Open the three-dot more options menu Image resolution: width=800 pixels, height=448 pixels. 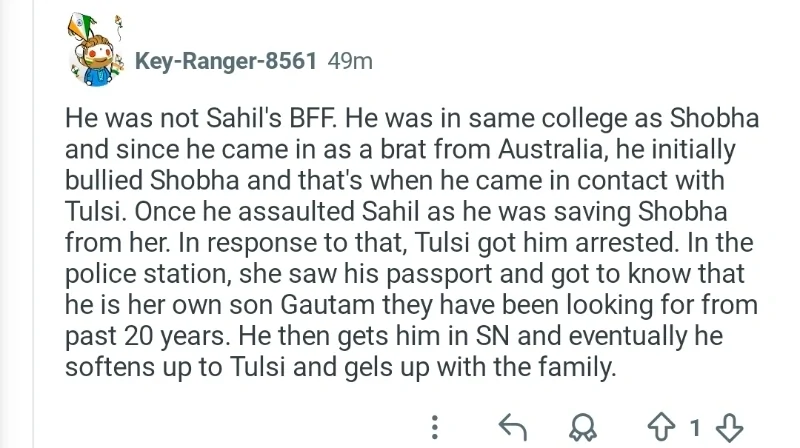click(x=435, y=428)
